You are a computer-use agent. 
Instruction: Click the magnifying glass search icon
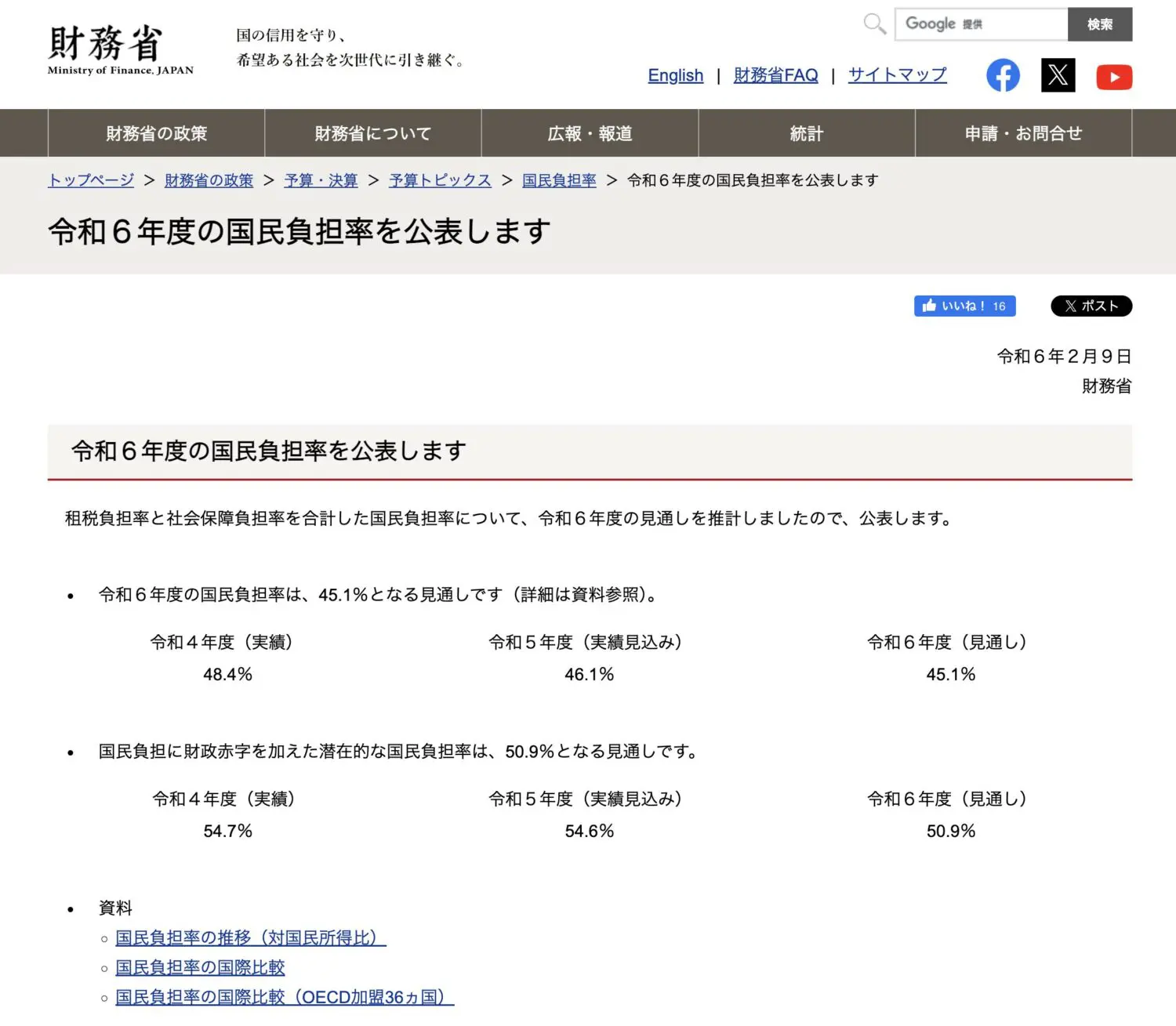874,24
